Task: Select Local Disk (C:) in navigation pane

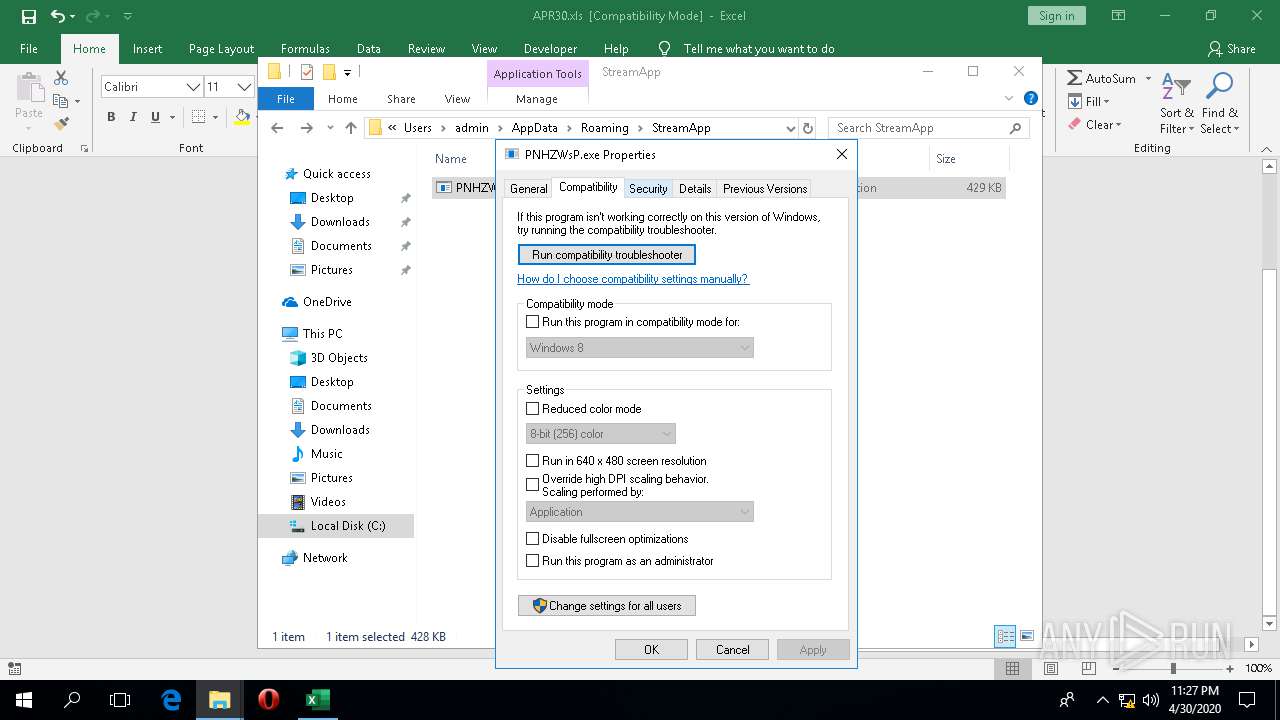Action: click(x=336, y=526)
